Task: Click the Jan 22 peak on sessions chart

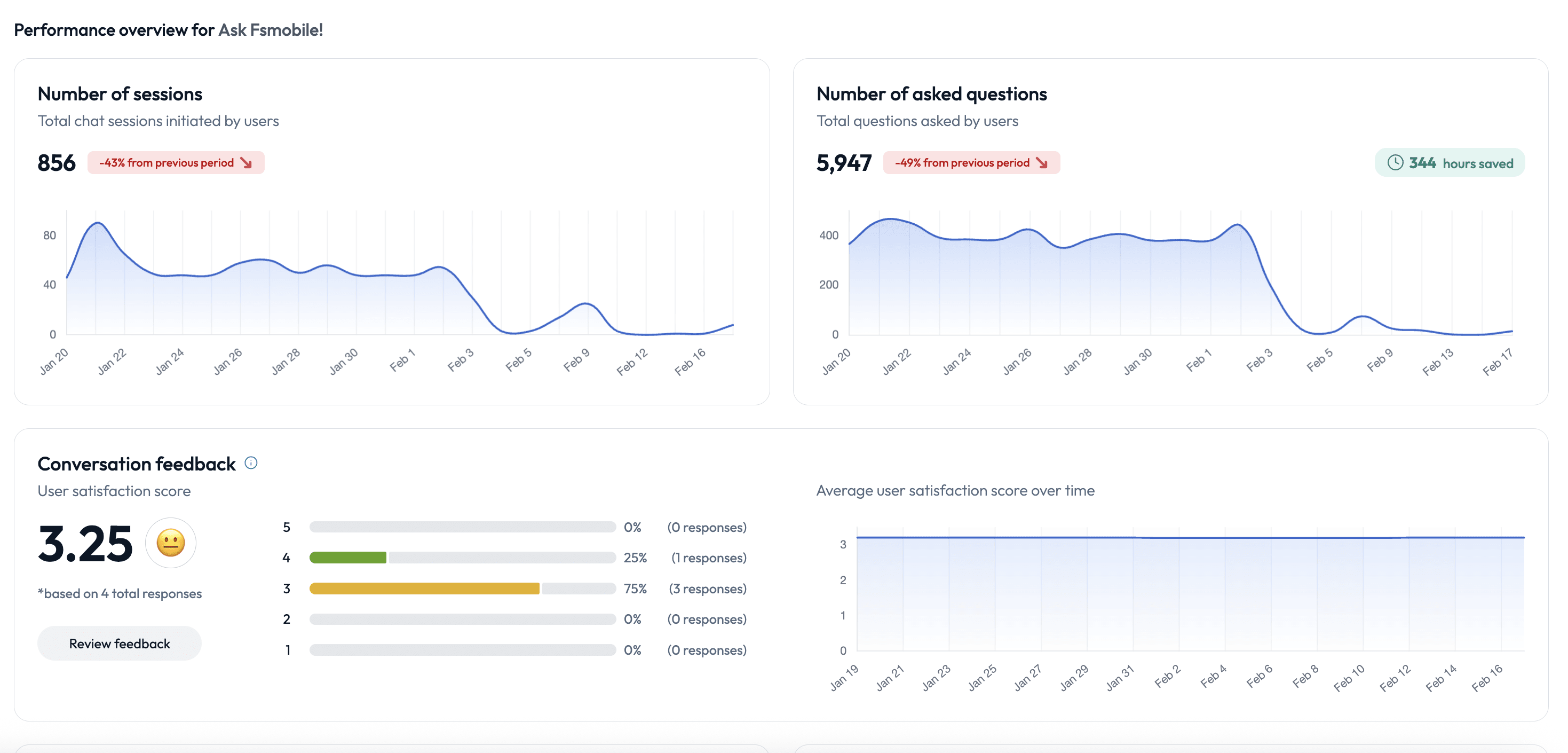Action: 97,224
